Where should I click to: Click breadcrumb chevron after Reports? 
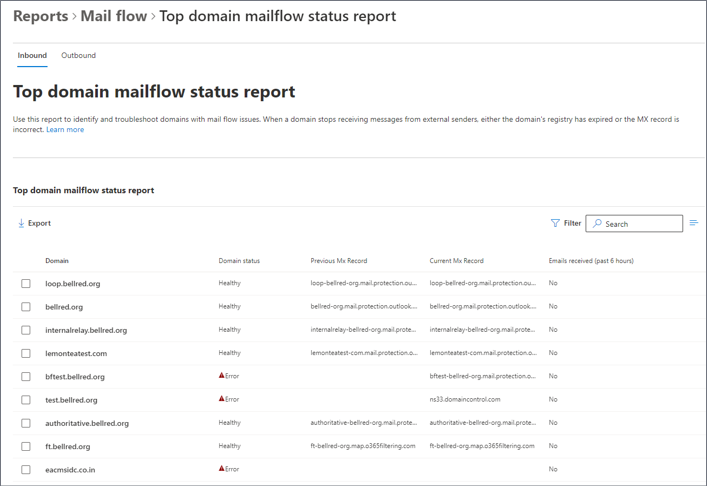click(74, 17)
